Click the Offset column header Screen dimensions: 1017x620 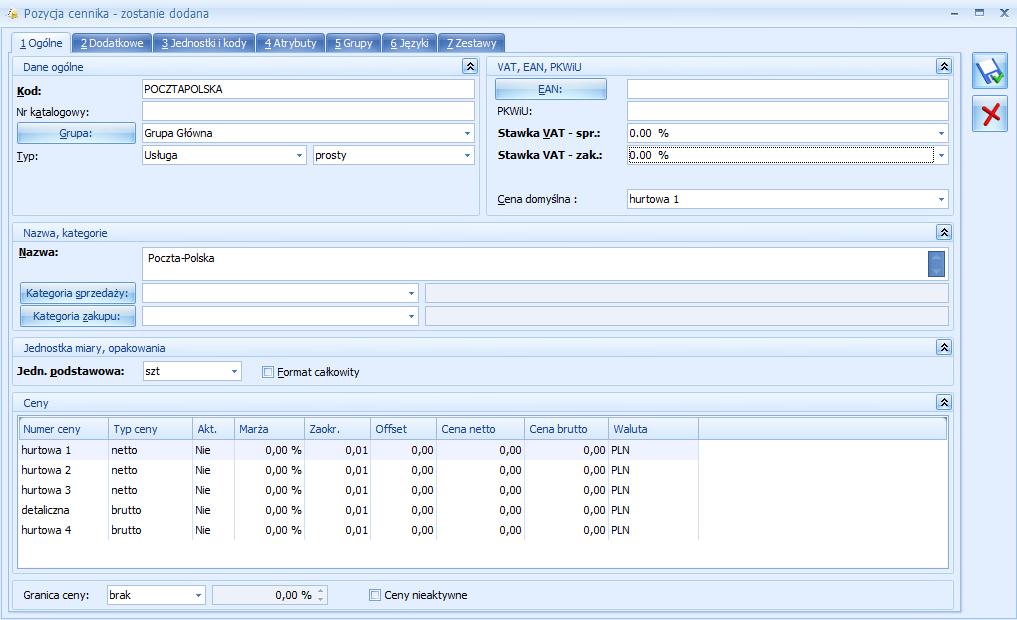[403, 429]
